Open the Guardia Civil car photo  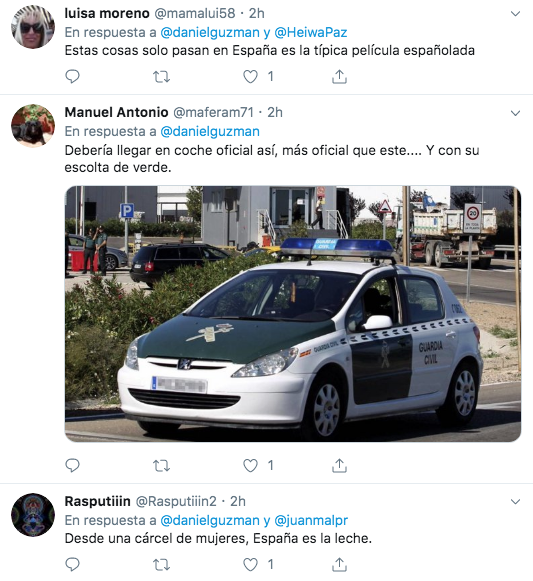click(293, 313)
